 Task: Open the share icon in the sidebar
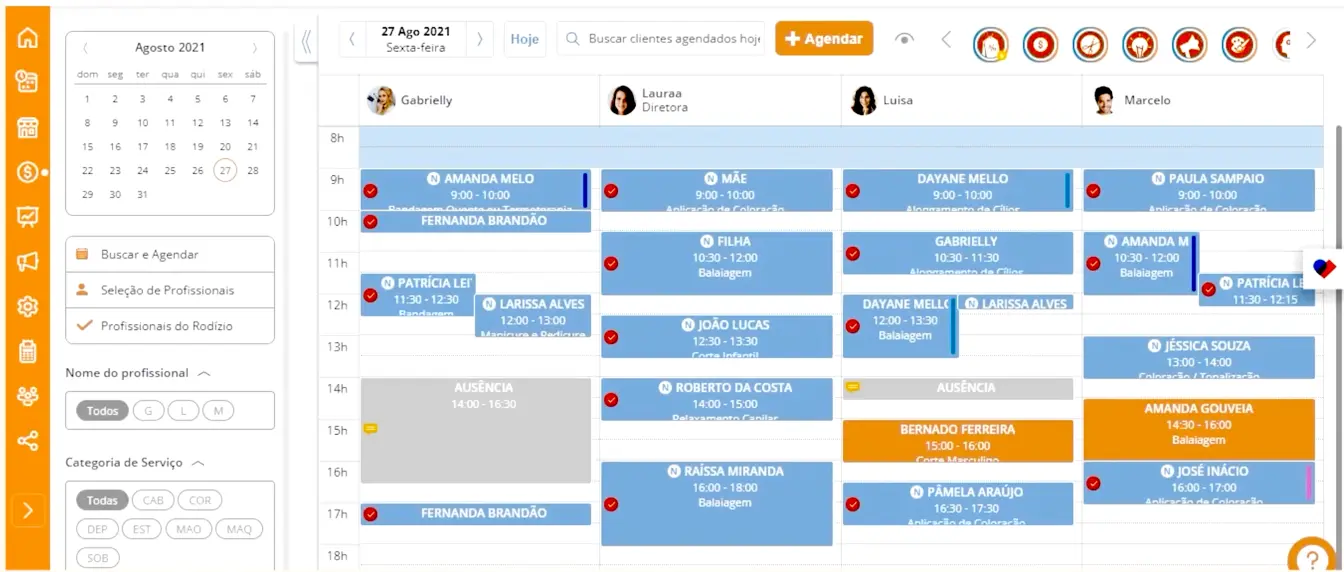27,441
